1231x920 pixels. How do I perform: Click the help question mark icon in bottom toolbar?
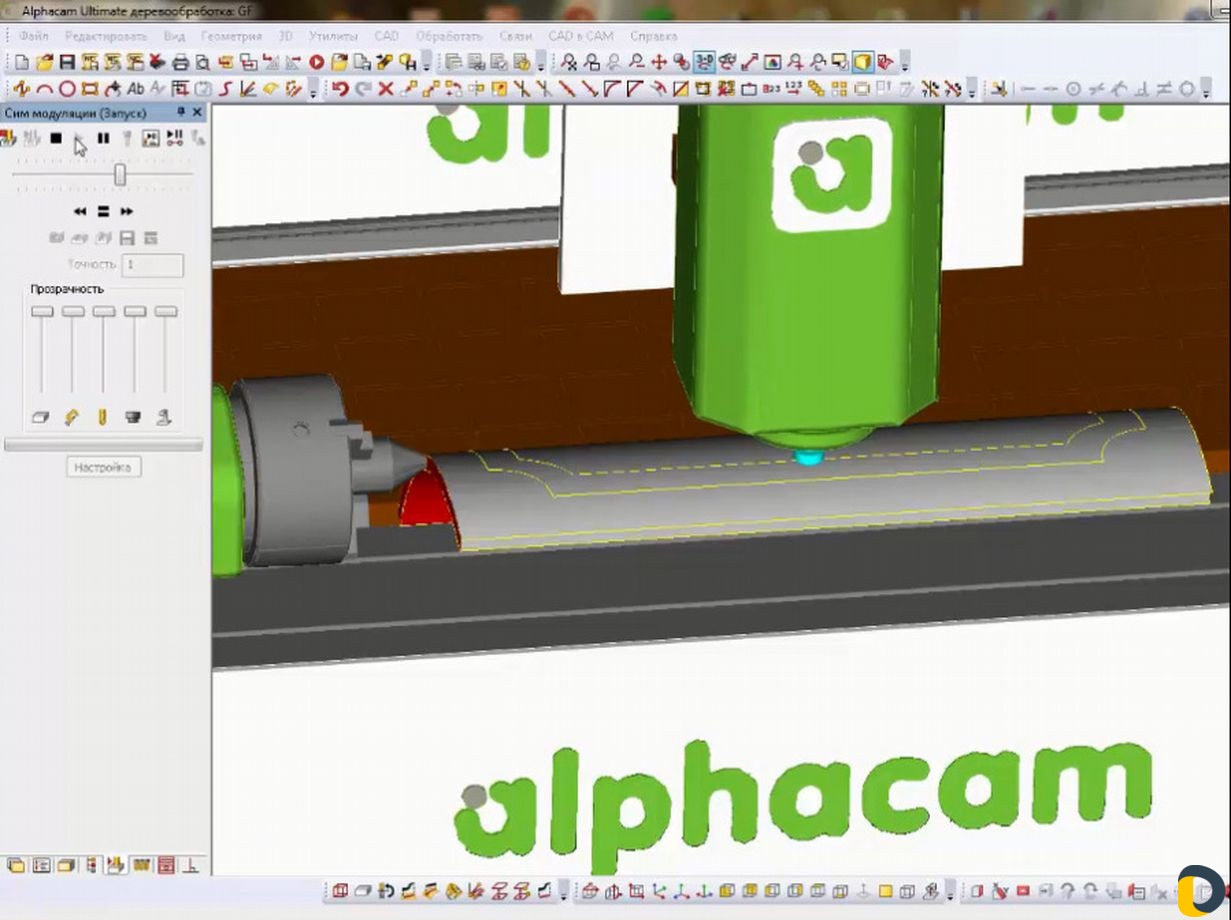coord(1068,892)
